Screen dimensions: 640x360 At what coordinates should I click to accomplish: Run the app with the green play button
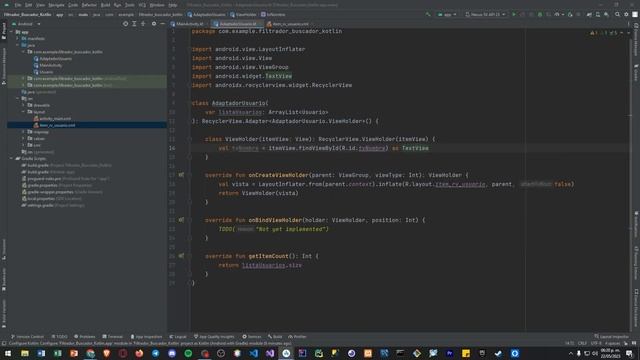point(514,14)
